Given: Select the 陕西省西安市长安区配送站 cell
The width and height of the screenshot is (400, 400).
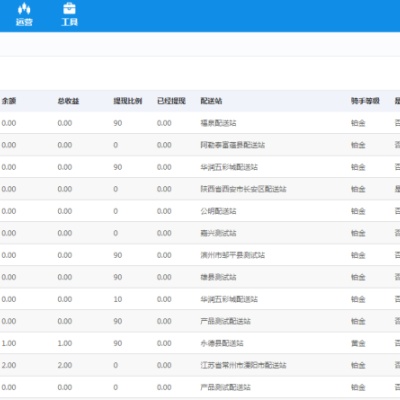Looking at the screenshot, I should [x=243, y=189].
